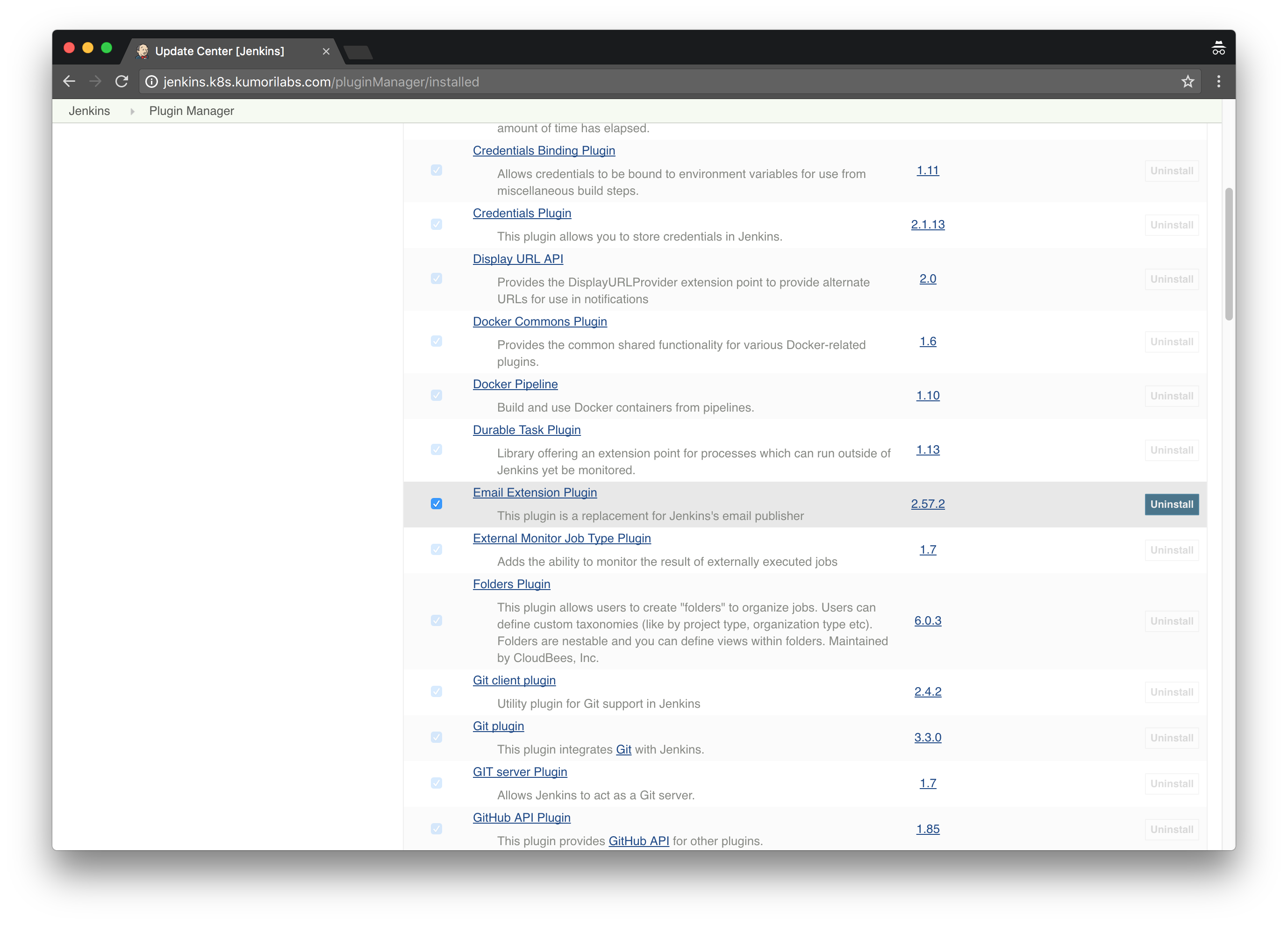Open the Chrome three-dot menu
Image resolution: width=1288 pixels, height=925 pixels.
coord(1218,82)
